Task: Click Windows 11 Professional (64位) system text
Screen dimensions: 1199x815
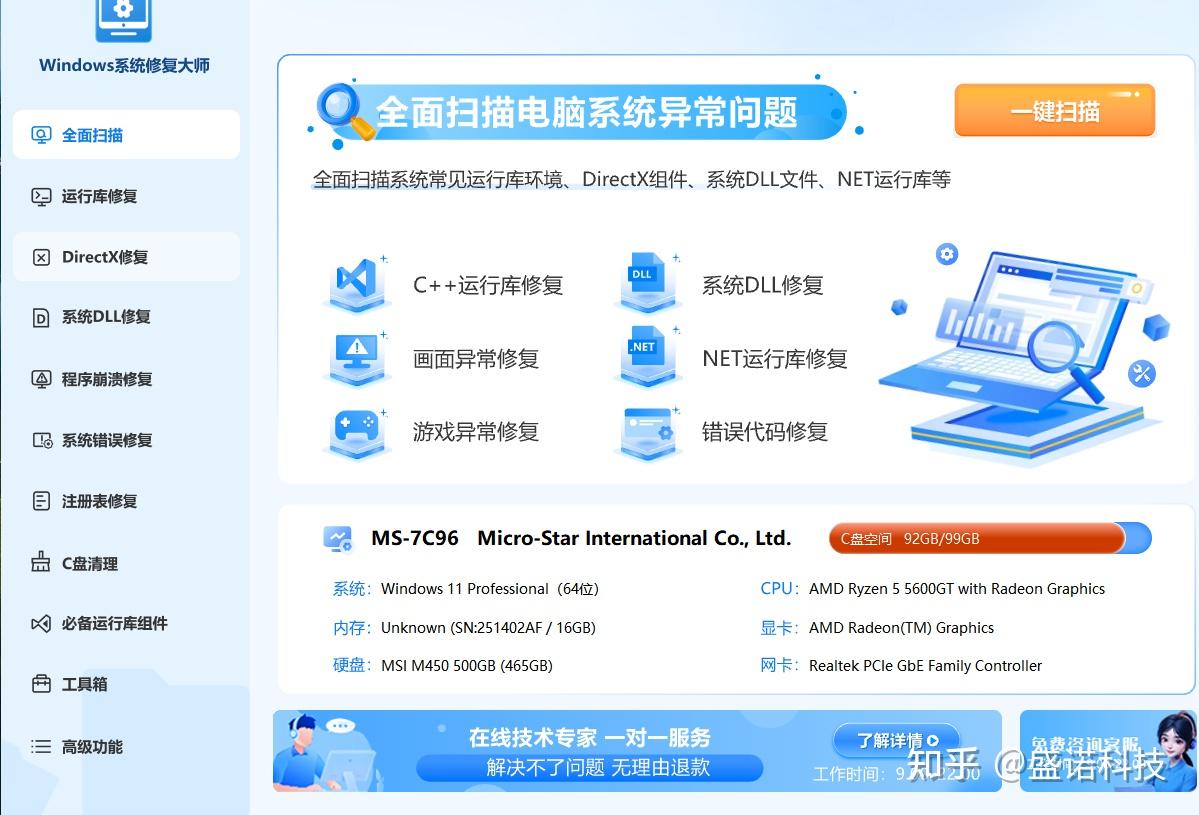Action: [x=490, y=589]
